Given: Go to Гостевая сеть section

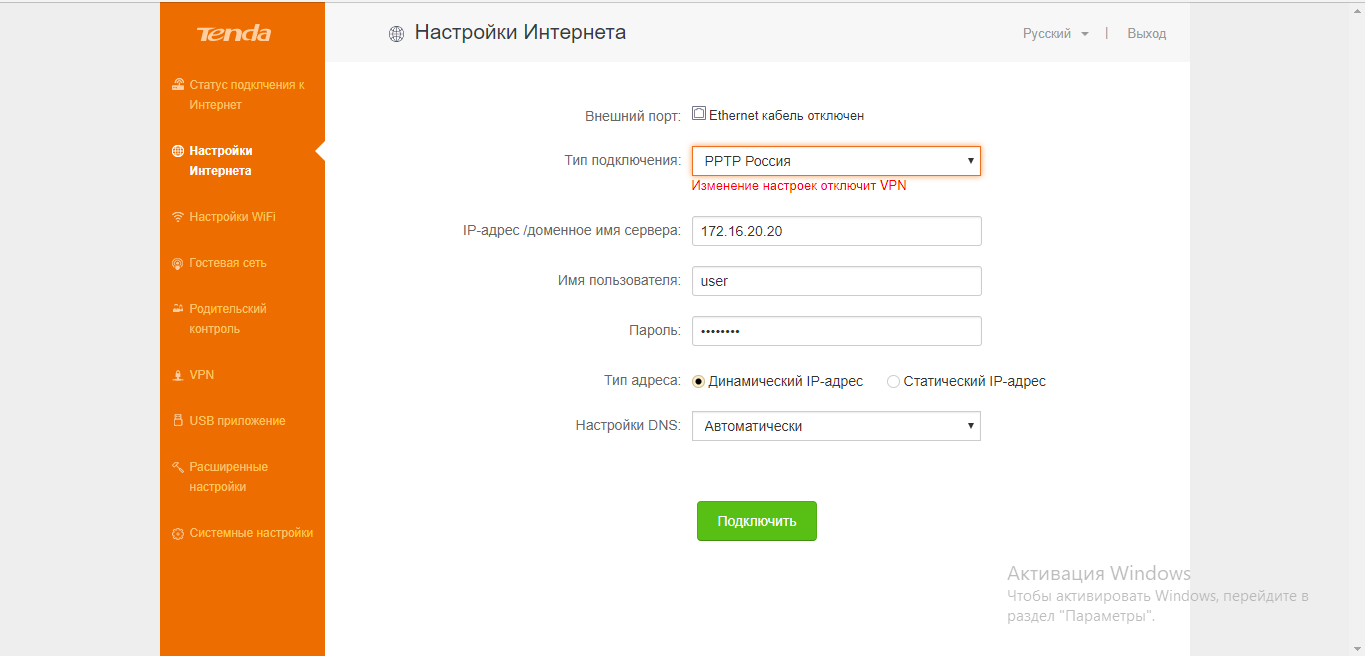Looking at the screenshot, I should 228,263.
